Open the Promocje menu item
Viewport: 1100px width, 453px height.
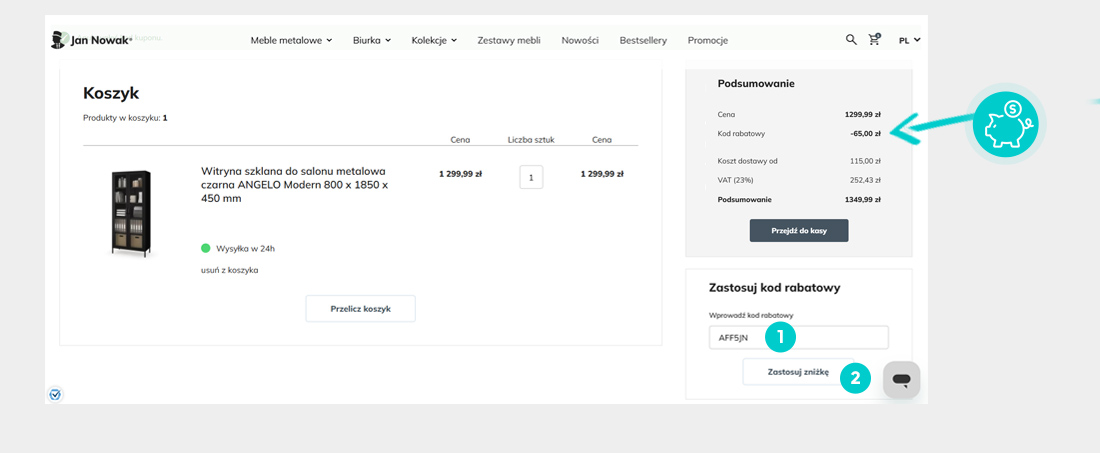[x=708, y=41]
